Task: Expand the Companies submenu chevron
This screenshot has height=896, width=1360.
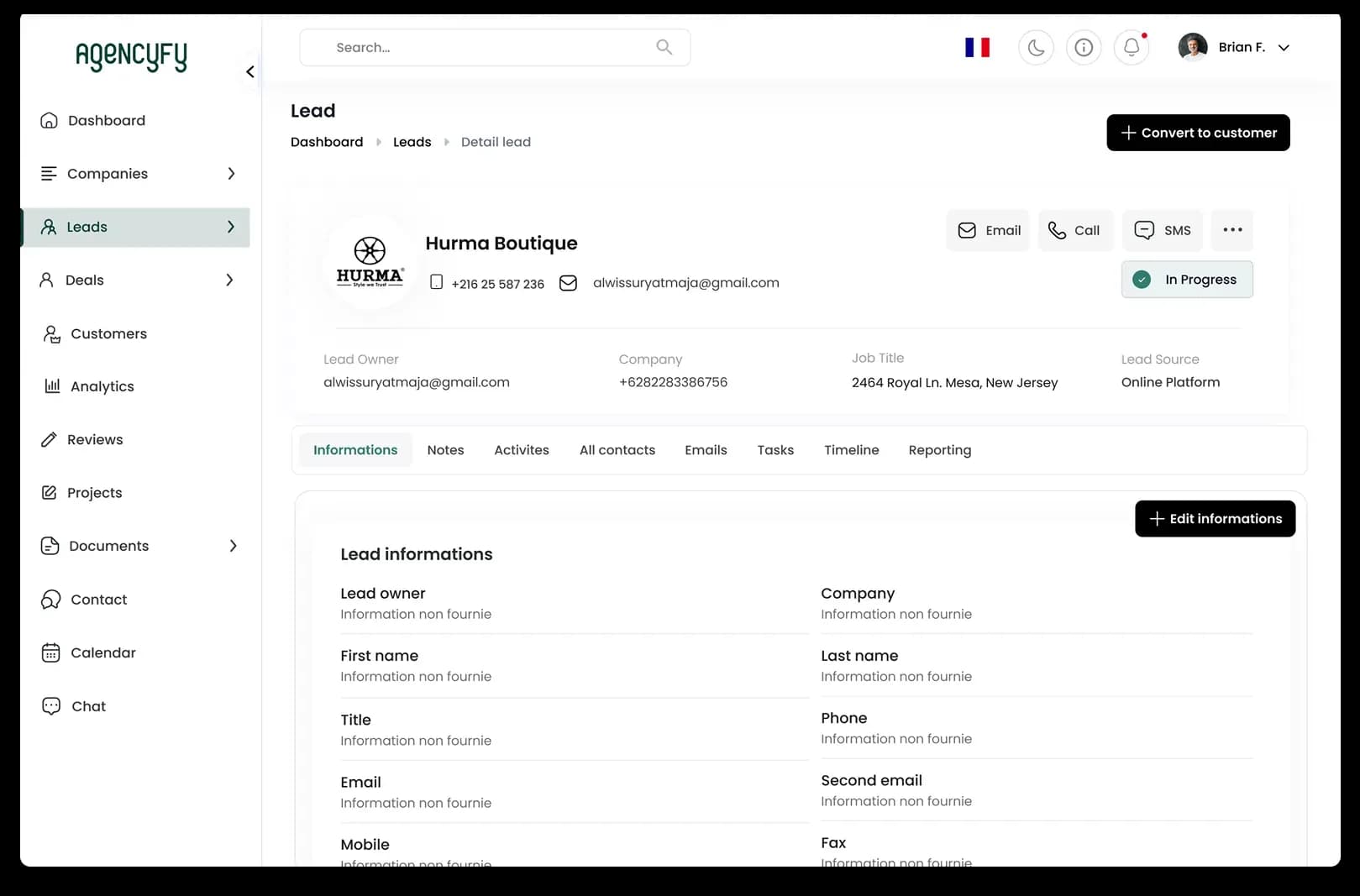Action: [231, 174]
